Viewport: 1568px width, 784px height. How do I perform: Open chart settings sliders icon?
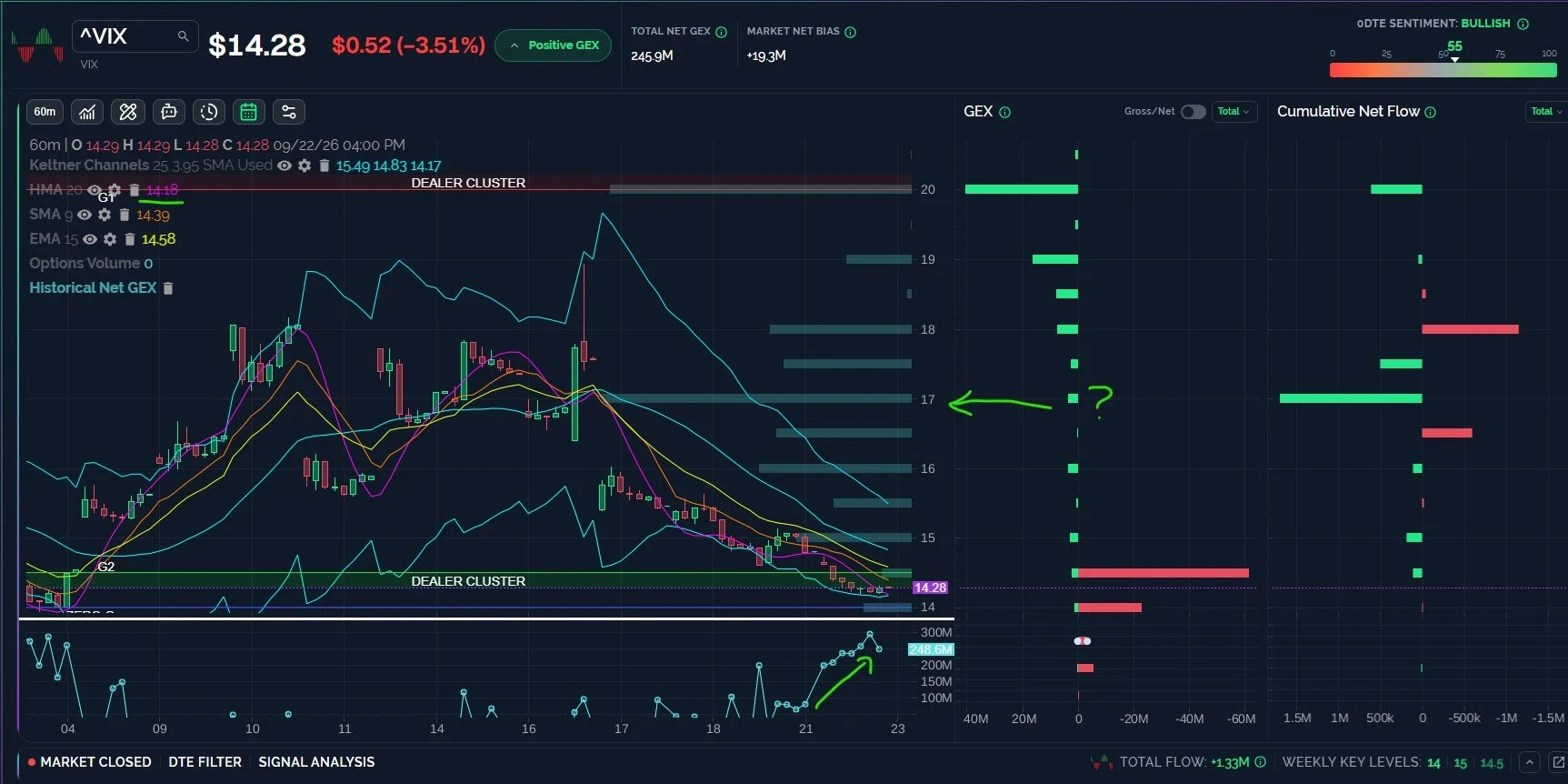[x=289, y=112]
